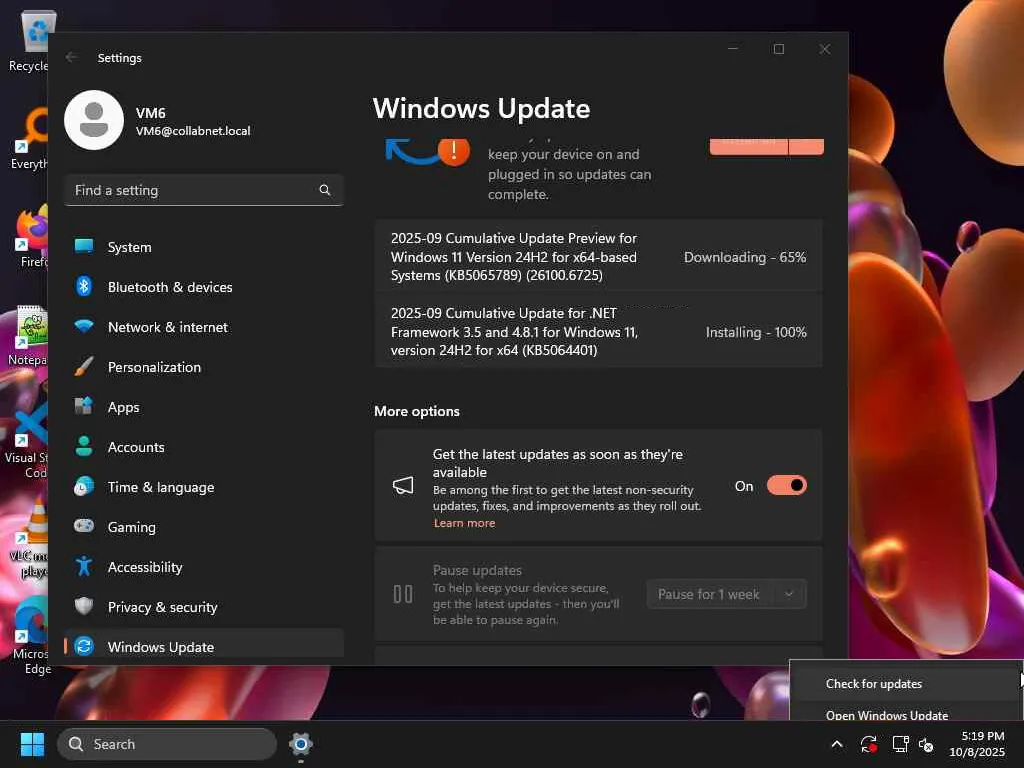The height and width of the screenshot is (768, 1024).
Task: Select Gaming in the settings sidebar
Action: tap(204, 527)
